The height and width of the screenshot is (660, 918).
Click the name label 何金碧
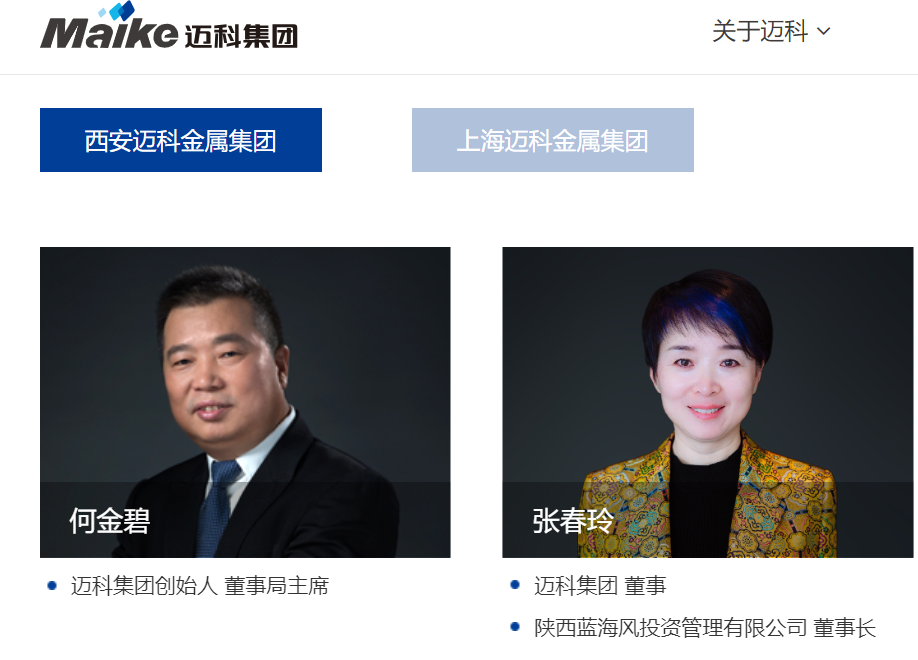[109, 521]
